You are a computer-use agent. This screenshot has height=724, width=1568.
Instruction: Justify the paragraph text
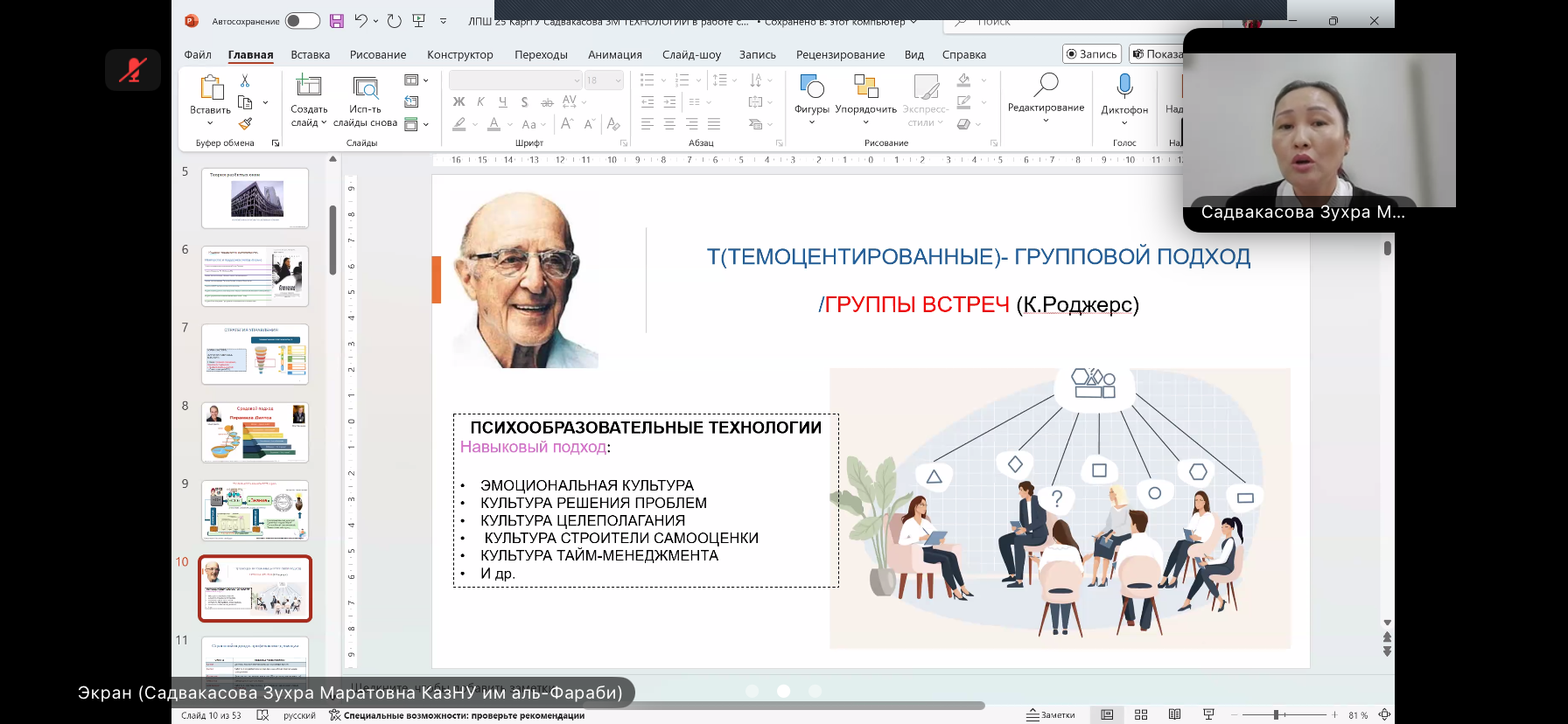(x=714, y=124)
